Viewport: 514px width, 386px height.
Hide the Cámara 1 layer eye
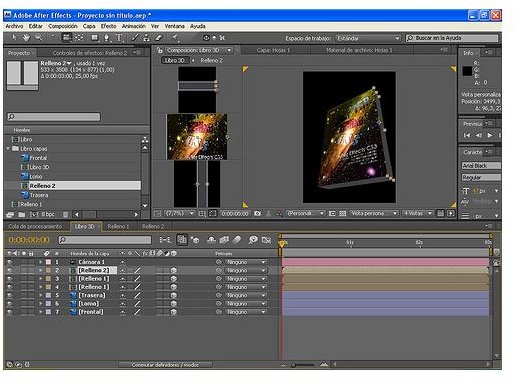(x=9, y=262)
